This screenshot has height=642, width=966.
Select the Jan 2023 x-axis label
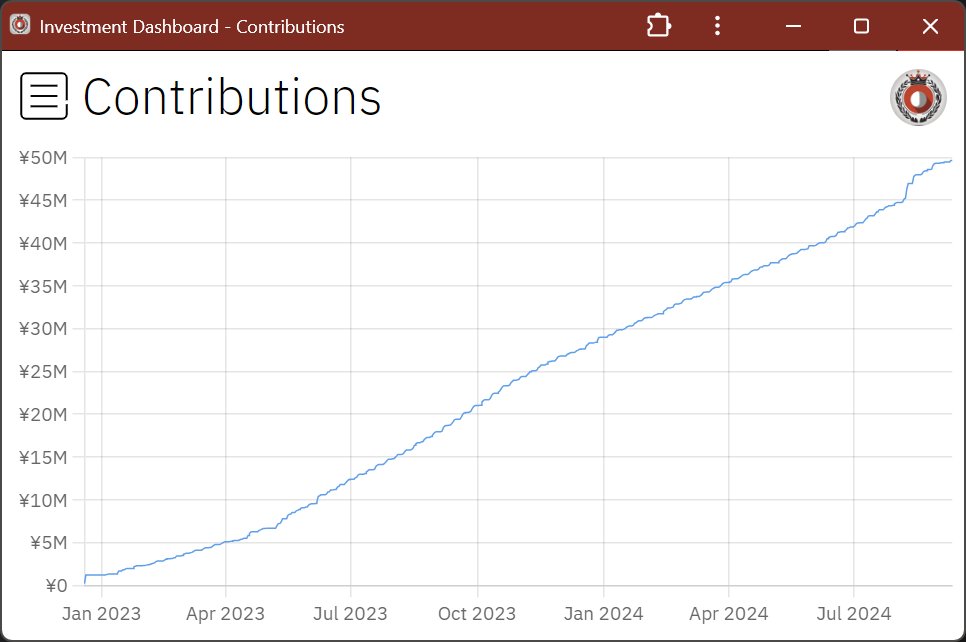coord(101,613)
